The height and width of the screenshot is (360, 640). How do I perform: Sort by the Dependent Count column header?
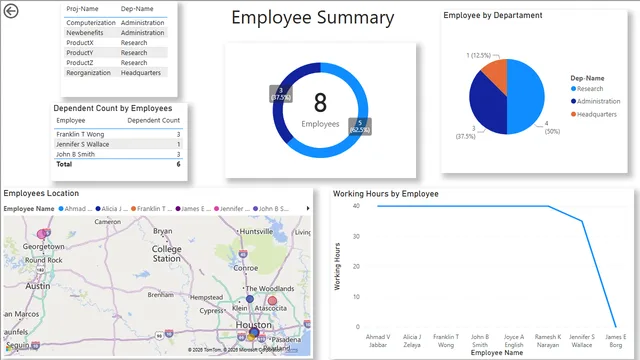[x=153, y=120]
